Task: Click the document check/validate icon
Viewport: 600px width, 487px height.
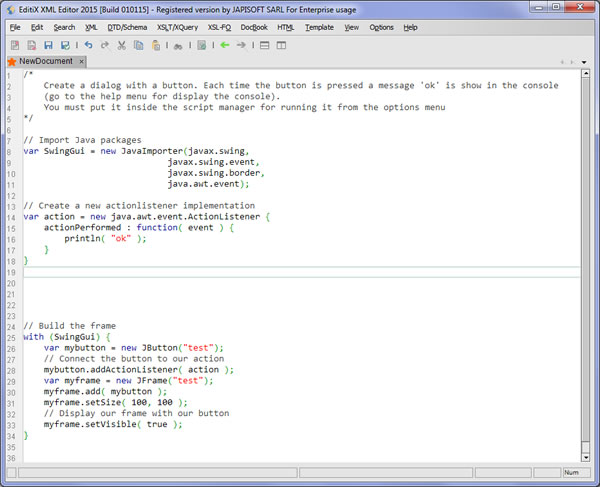Action: (x=202, y=46)
